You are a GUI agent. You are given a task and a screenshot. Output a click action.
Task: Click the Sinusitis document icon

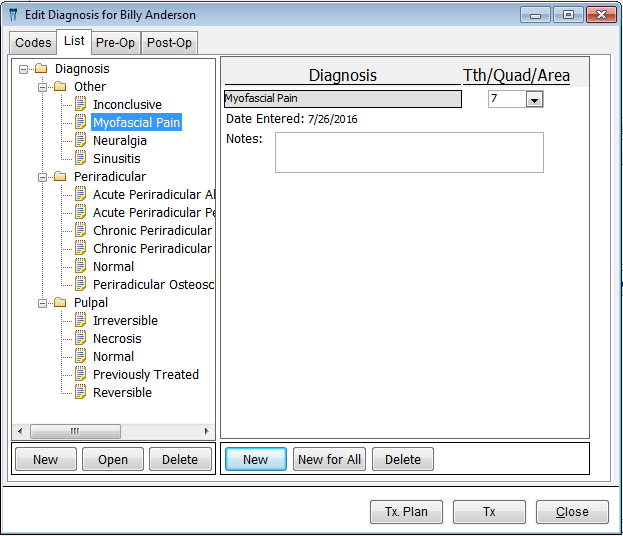(x=81, y=159)
